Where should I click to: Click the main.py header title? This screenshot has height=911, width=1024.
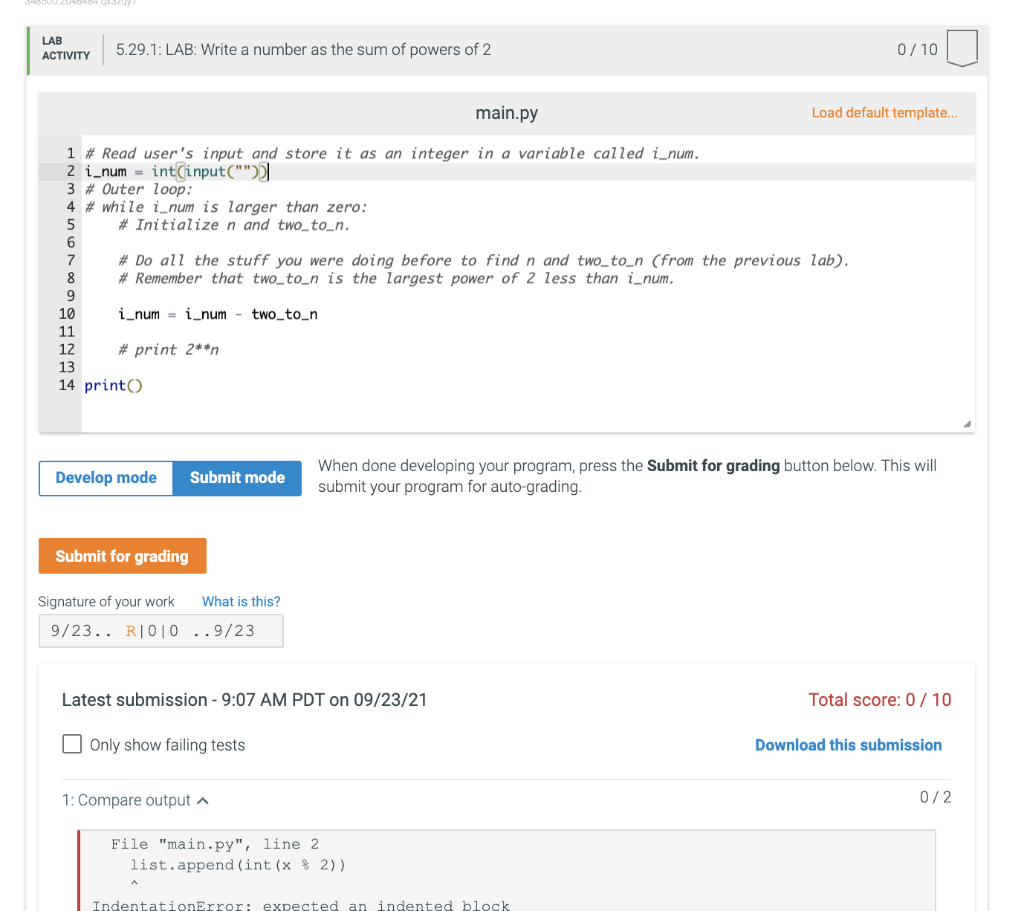point(506,113)
